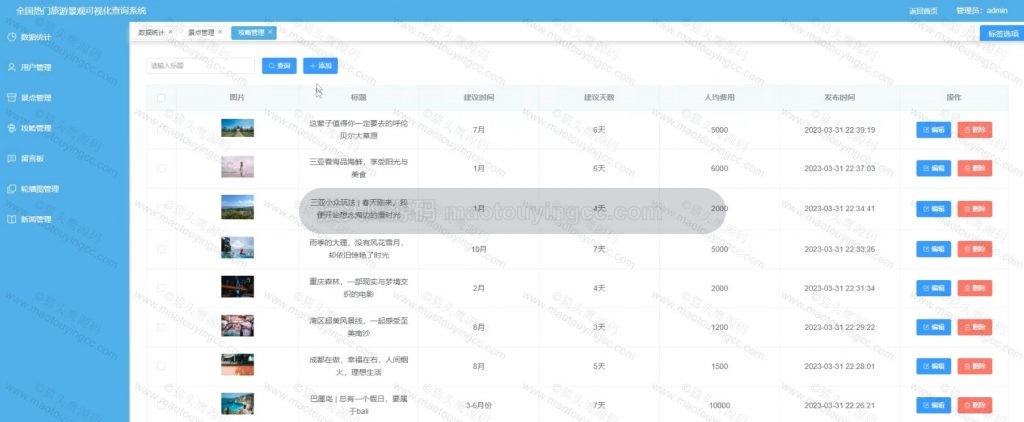The height and width of the screenshot is (422, 1024).
Task: Open the 成都在做 thumbnail image
Action: (237, 365)
